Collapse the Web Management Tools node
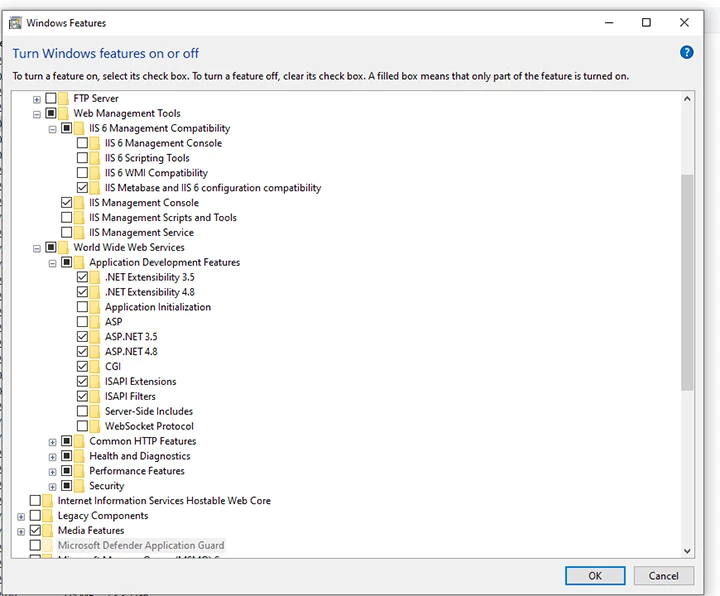 click(x=37, y=114)
